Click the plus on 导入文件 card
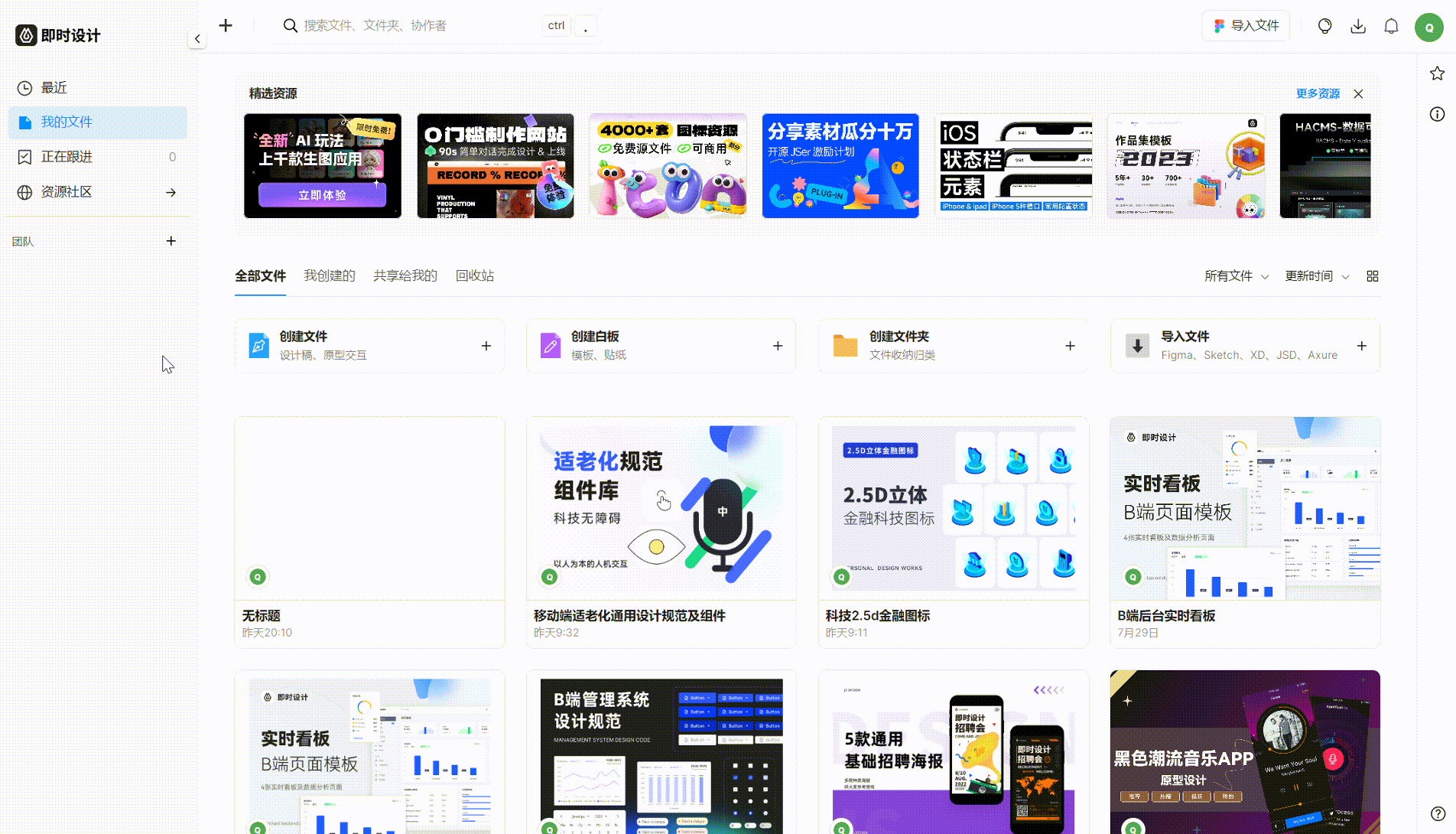Screen dimensions: 1456x834 point(1362,346)
